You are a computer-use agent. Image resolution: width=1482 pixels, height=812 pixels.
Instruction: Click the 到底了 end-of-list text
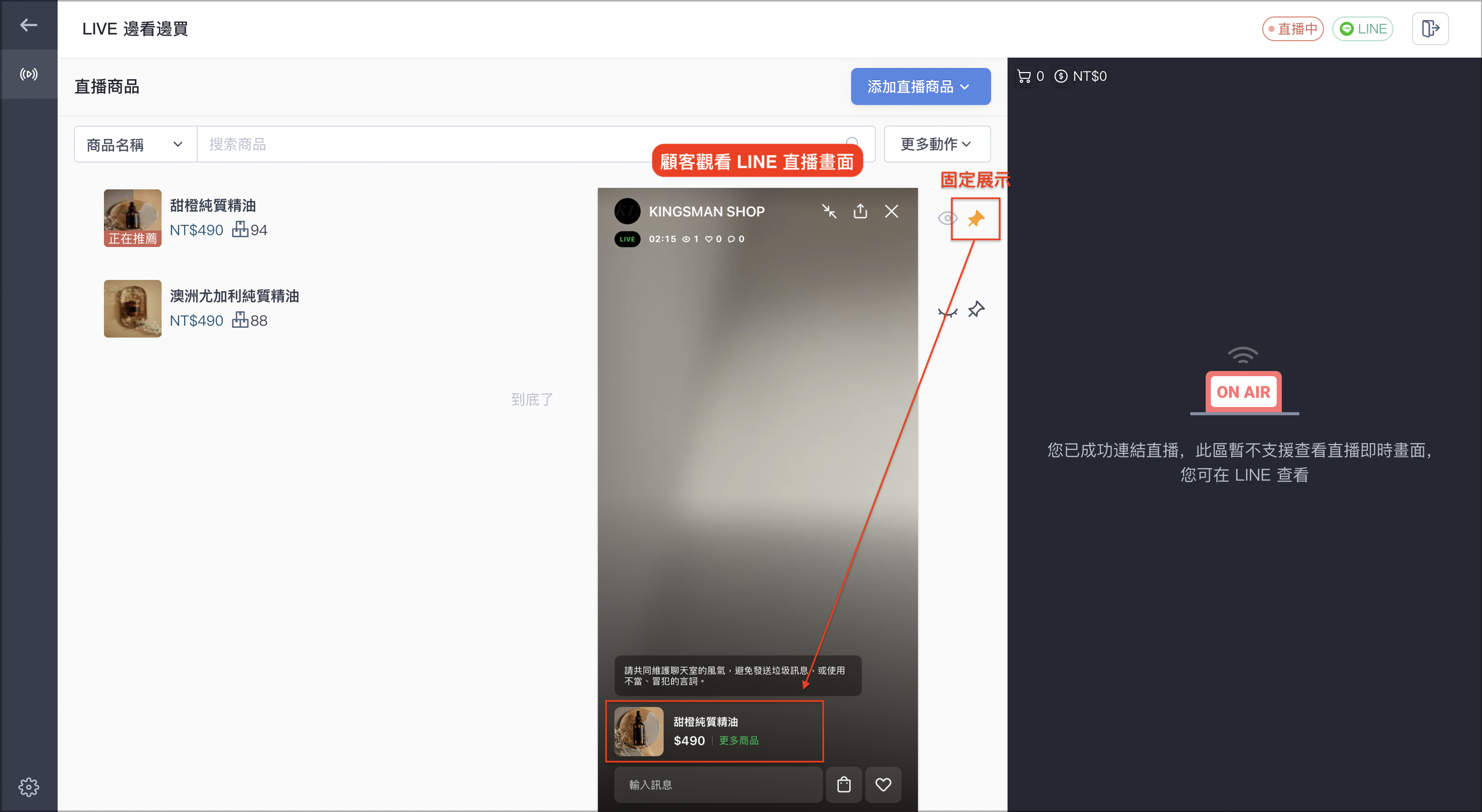click(x=532, y=399)
